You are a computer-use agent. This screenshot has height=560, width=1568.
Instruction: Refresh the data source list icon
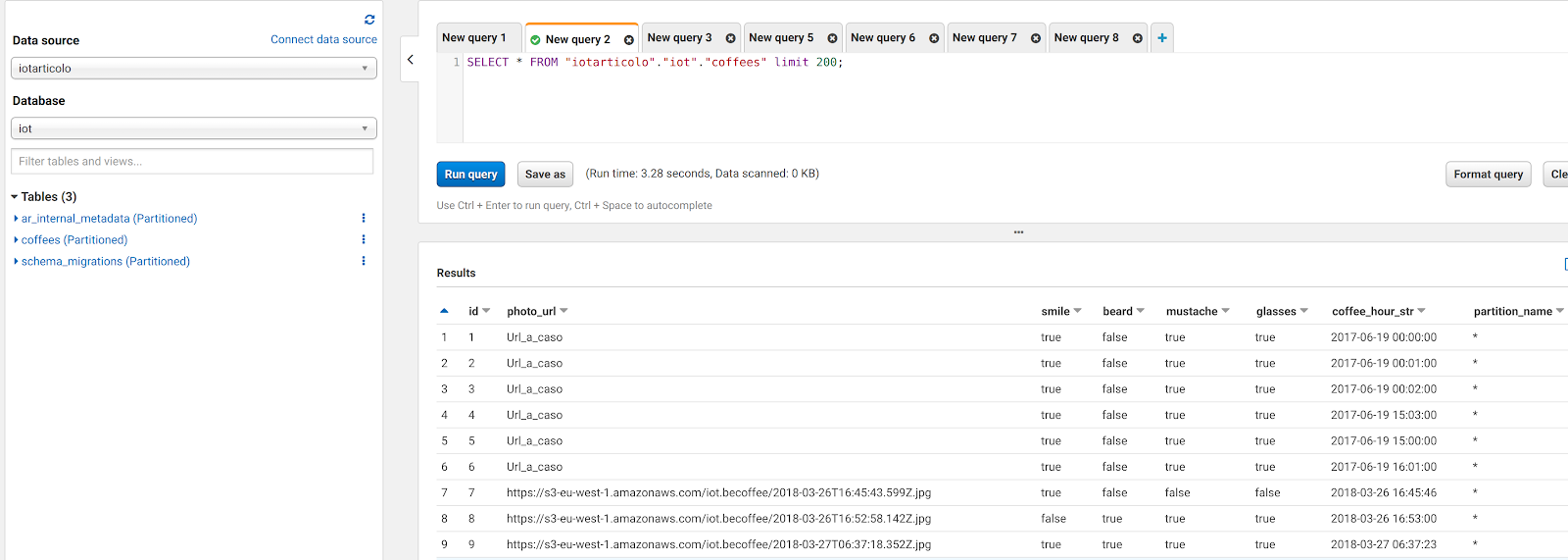369,20
